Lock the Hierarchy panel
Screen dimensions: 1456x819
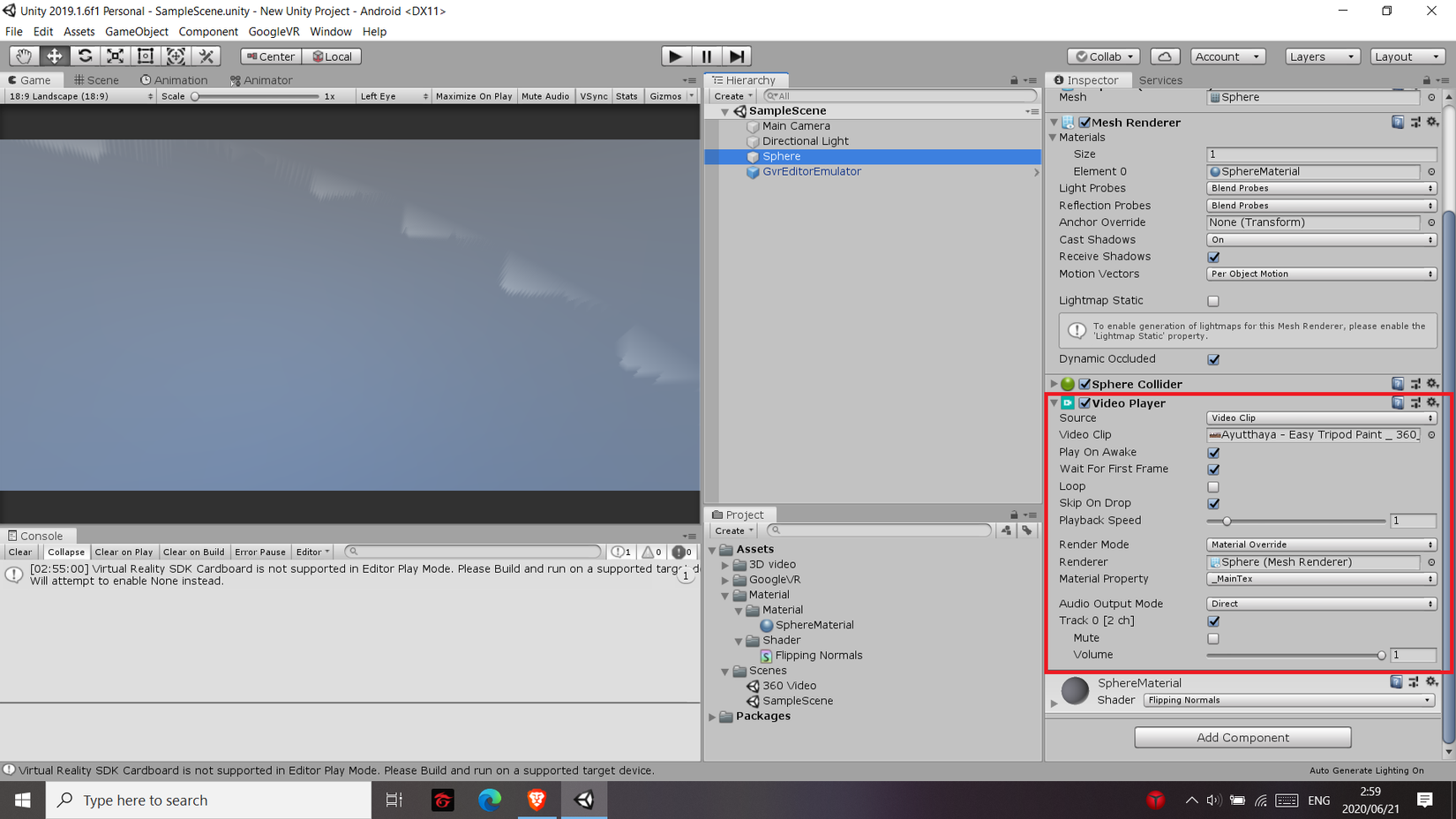(x=1014, y=80)
